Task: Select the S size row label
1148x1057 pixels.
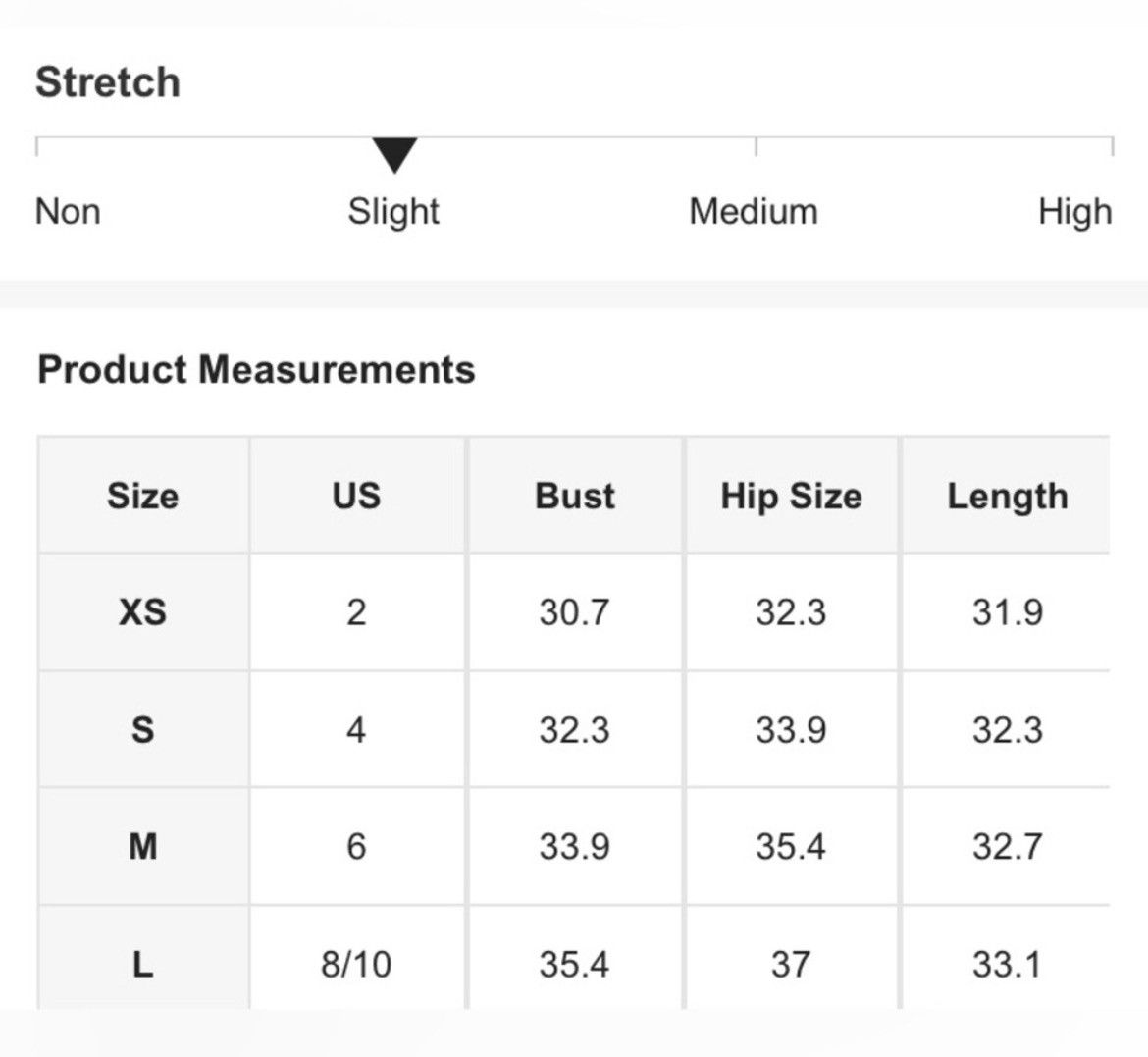Action: click(x=143, y=729)
